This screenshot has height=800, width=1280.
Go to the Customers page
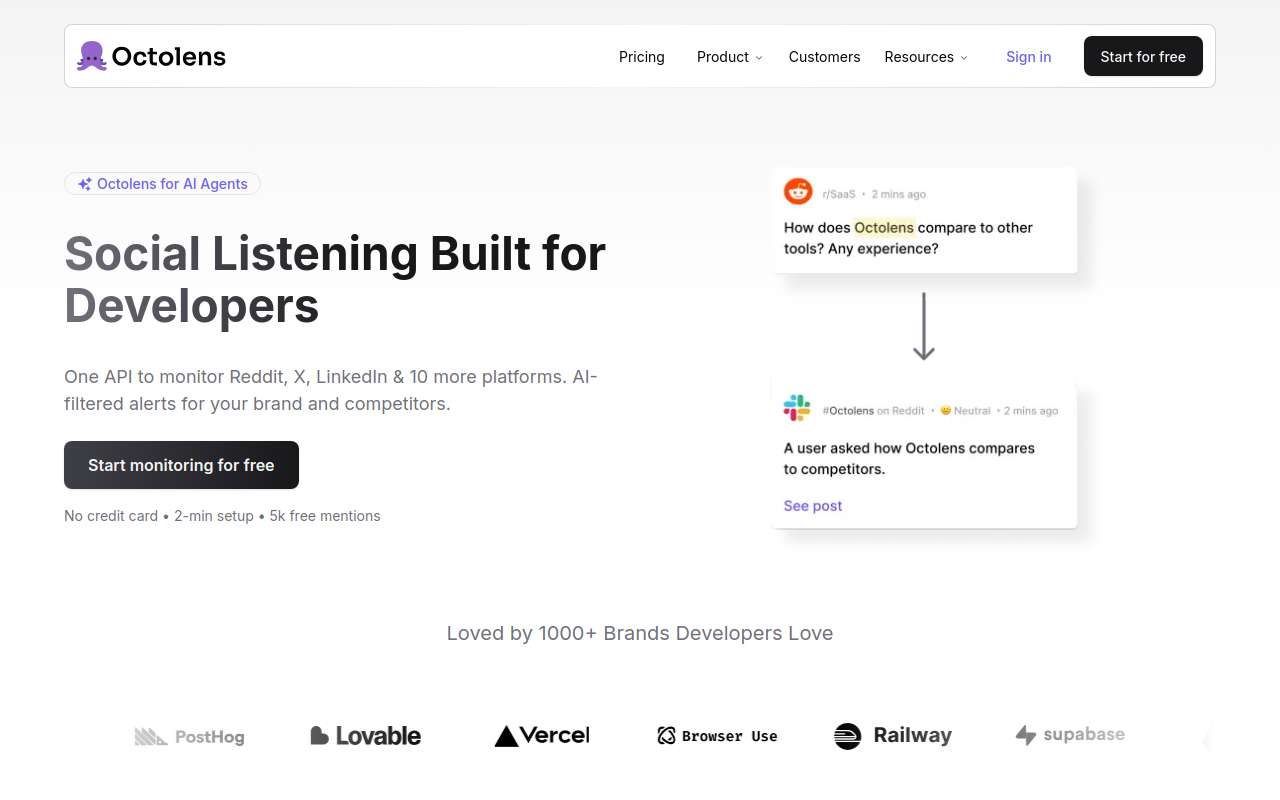[x=824, y=57]
